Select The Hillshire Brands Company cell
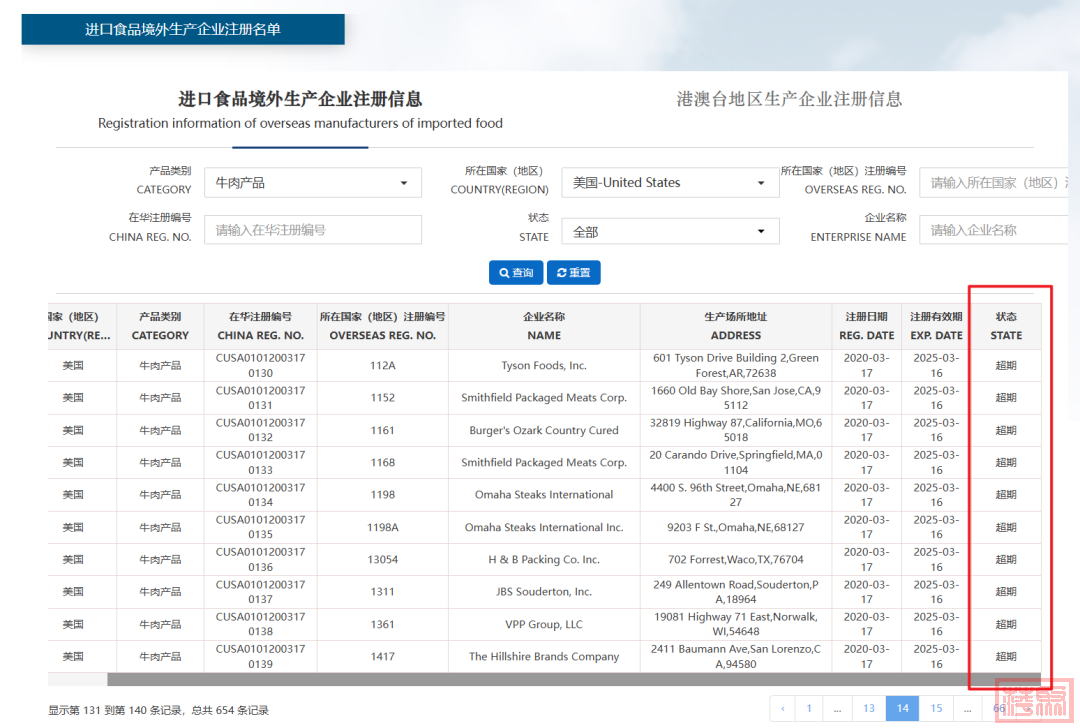This screenshot has height=728, width=1080. tap(544, 657)
